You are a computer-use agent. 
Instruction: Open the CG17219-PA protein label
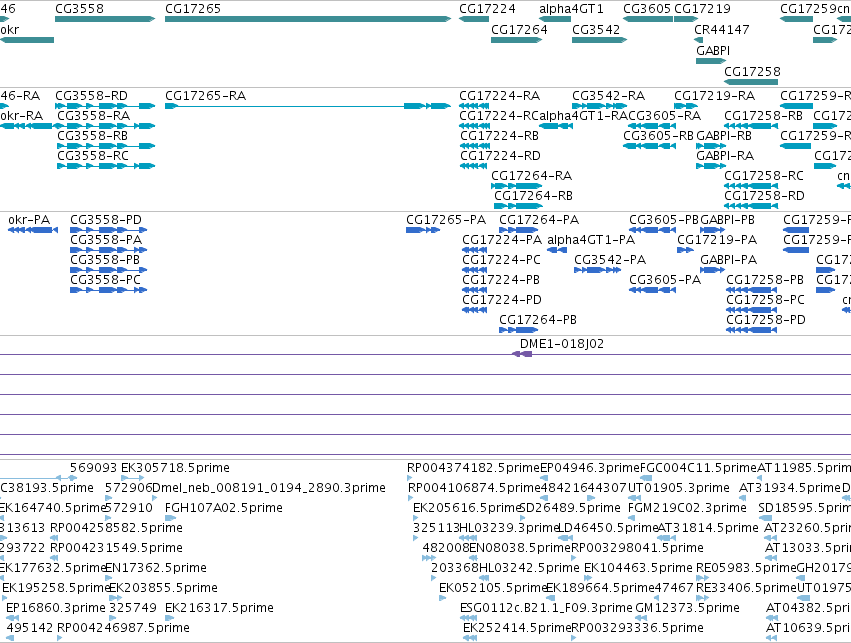point(717,240)
